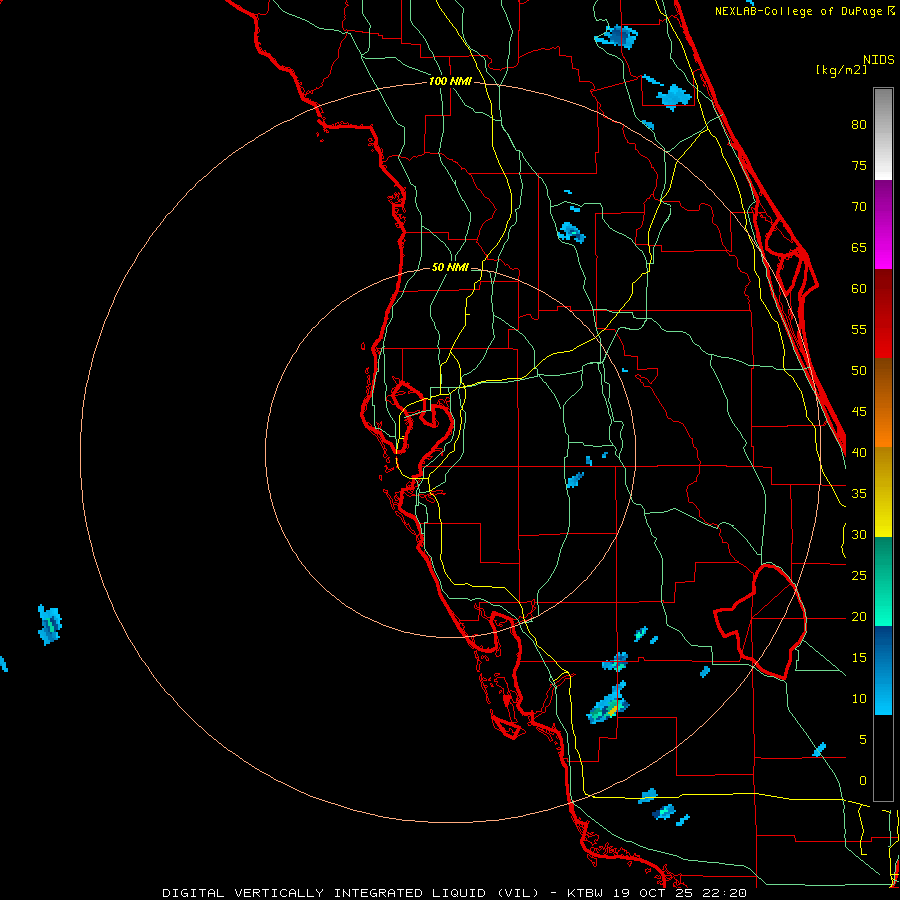
Task: Click the isolated Gulf echo with green core
Action: point(50,624)
